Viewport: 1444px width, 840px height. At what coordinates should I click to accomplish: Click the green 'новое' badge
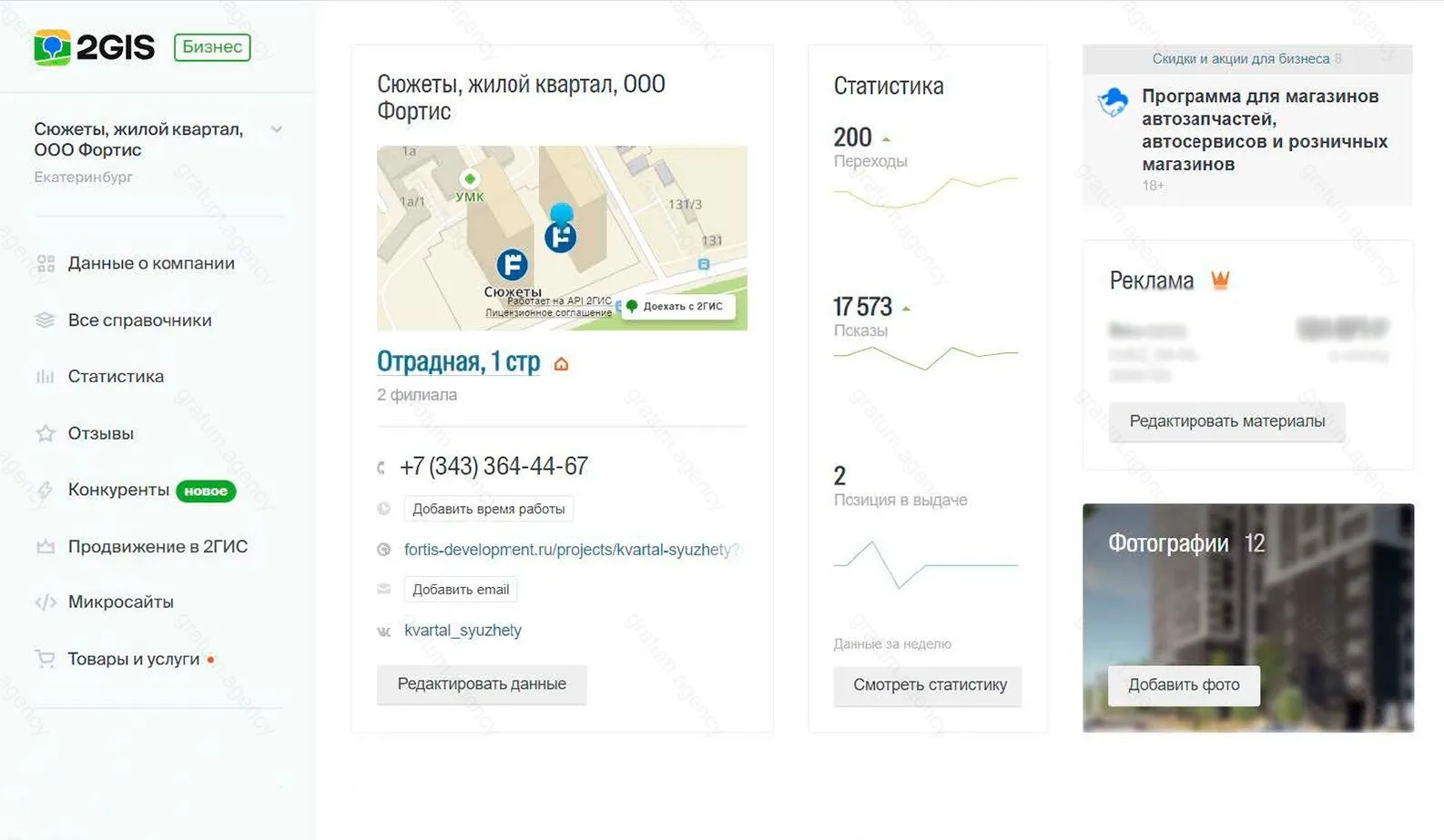tap(206, 491)
